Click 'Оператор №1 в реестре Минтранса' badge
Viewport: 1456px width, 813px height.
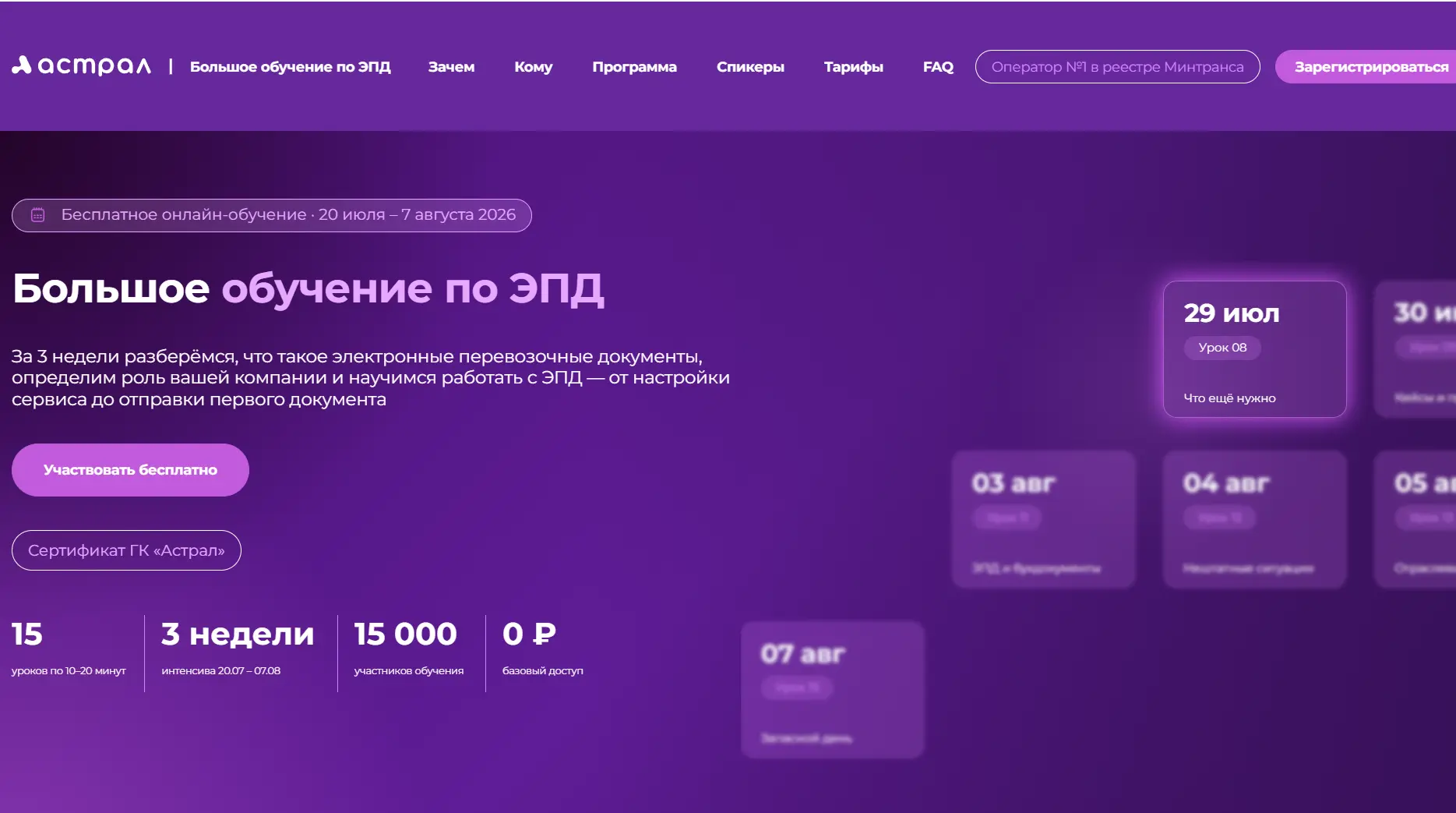(1117, 67)
